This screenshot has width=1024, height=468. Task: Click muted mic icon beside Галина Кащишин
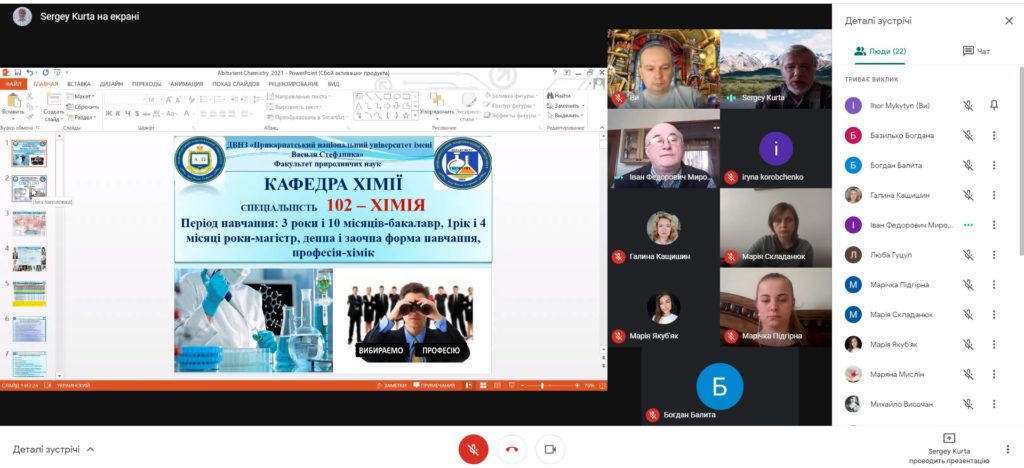[967, 195]
